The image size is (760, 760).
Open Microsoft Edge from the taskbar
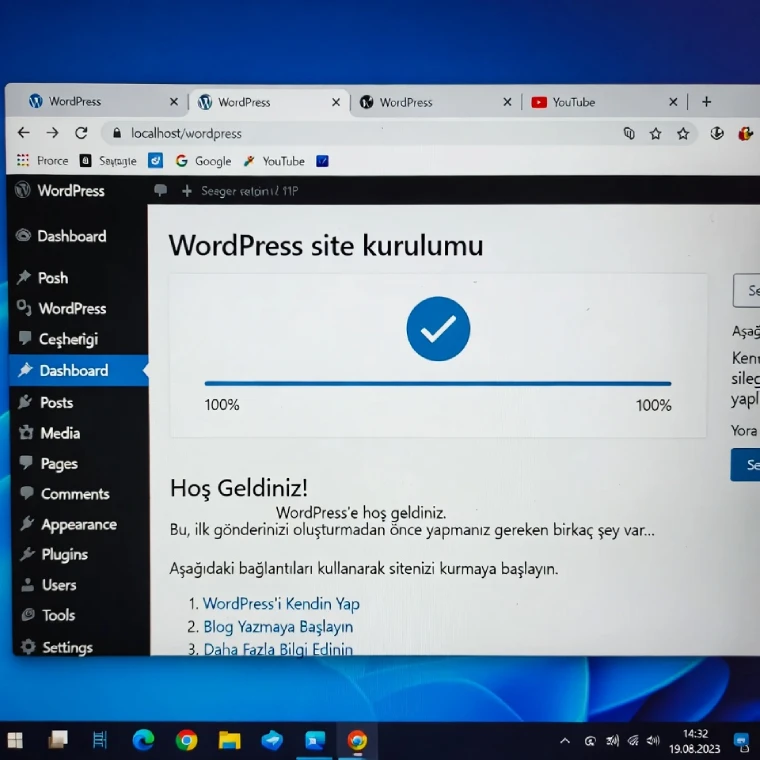(143, 740)
